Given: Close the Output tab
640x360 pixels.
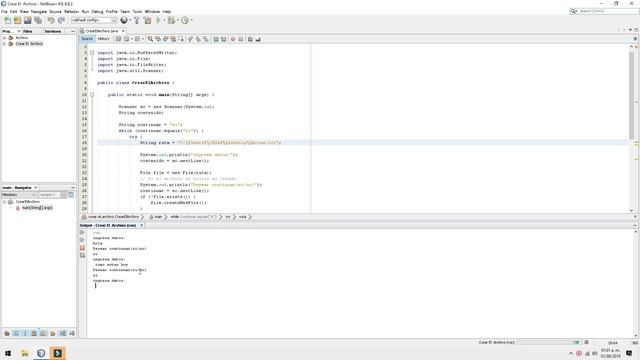Looking at the screenshot, I should pos(142,225).
